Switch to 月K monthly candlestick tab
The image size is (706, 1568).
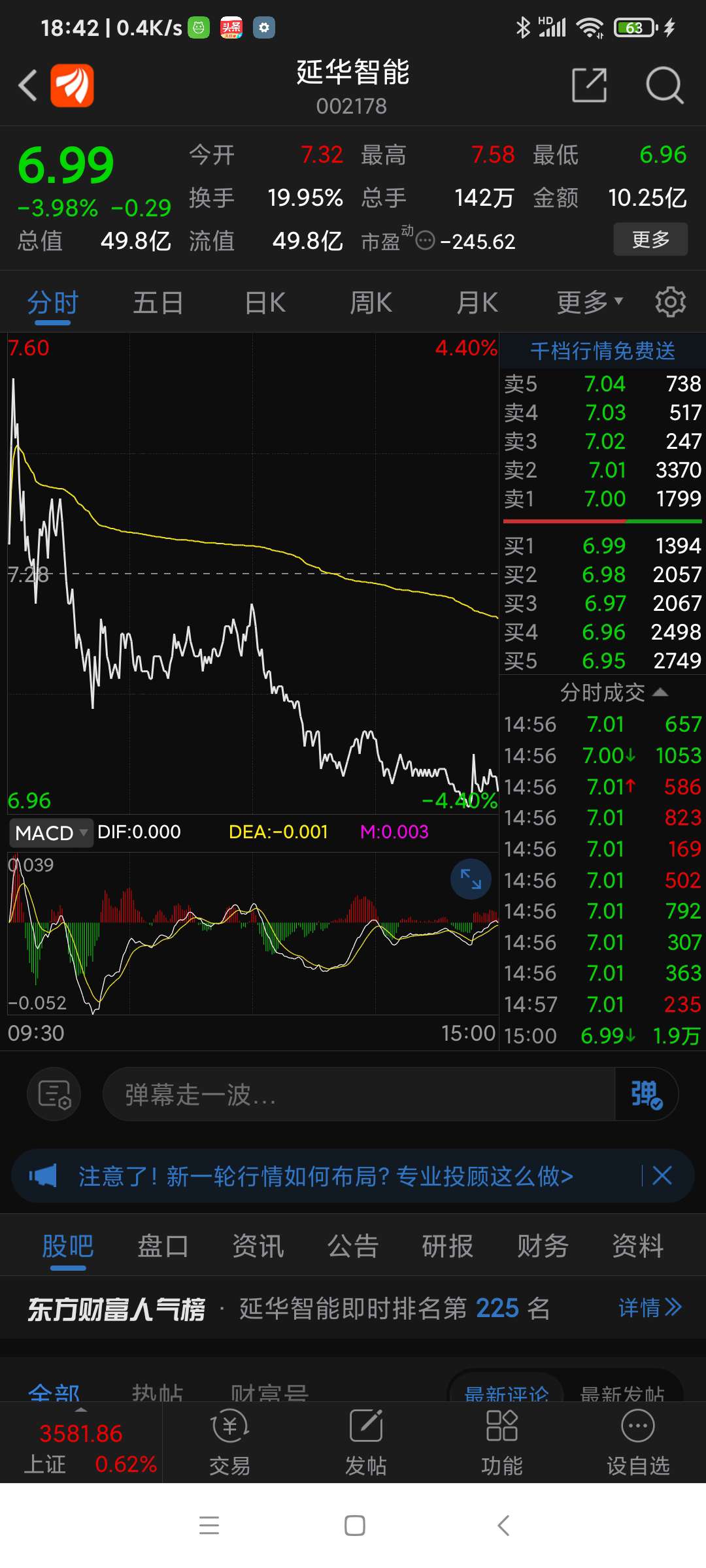coord(477,303)
